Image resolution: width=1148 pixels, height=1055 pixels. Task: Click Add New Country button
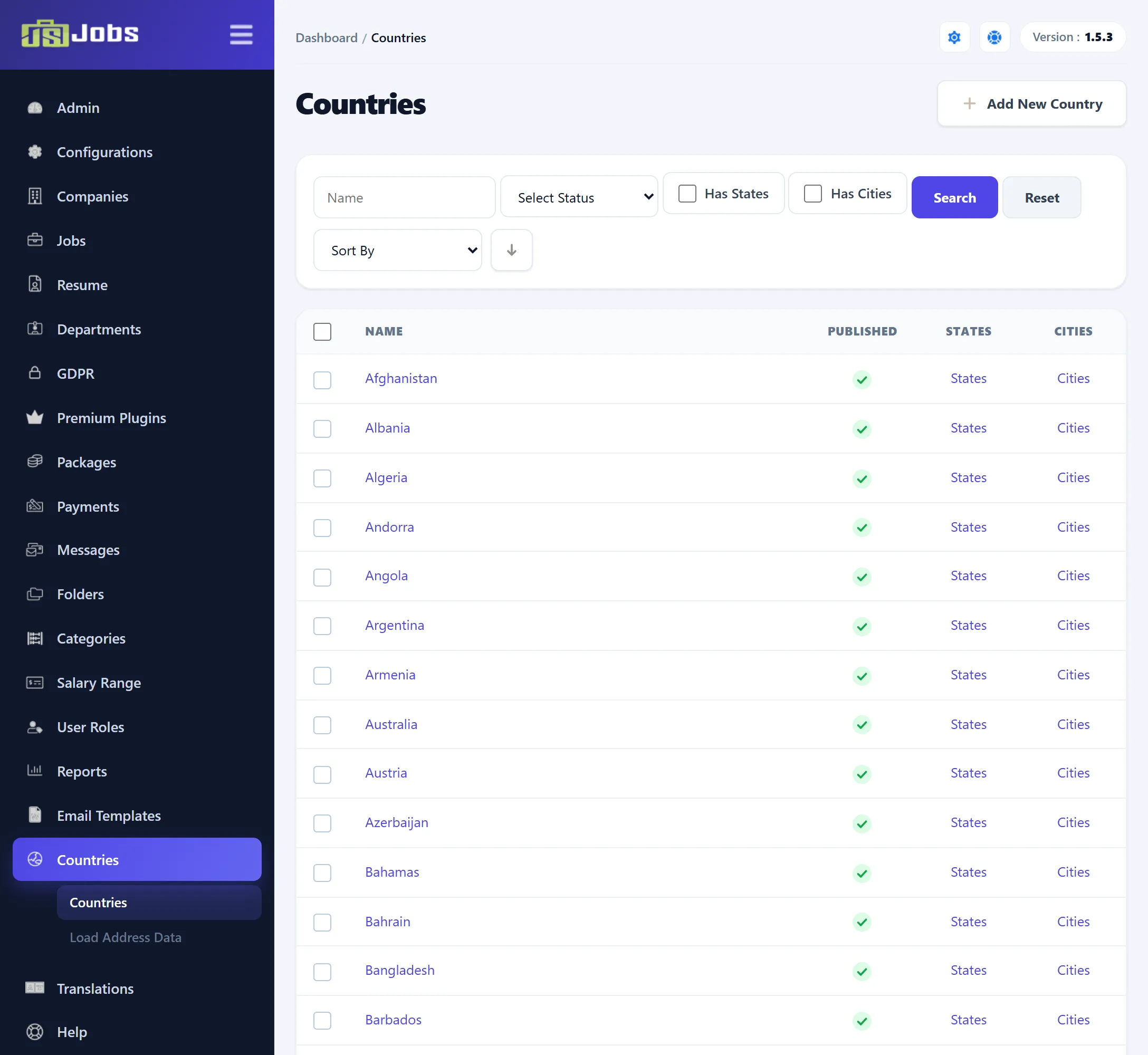[1031, 104]
